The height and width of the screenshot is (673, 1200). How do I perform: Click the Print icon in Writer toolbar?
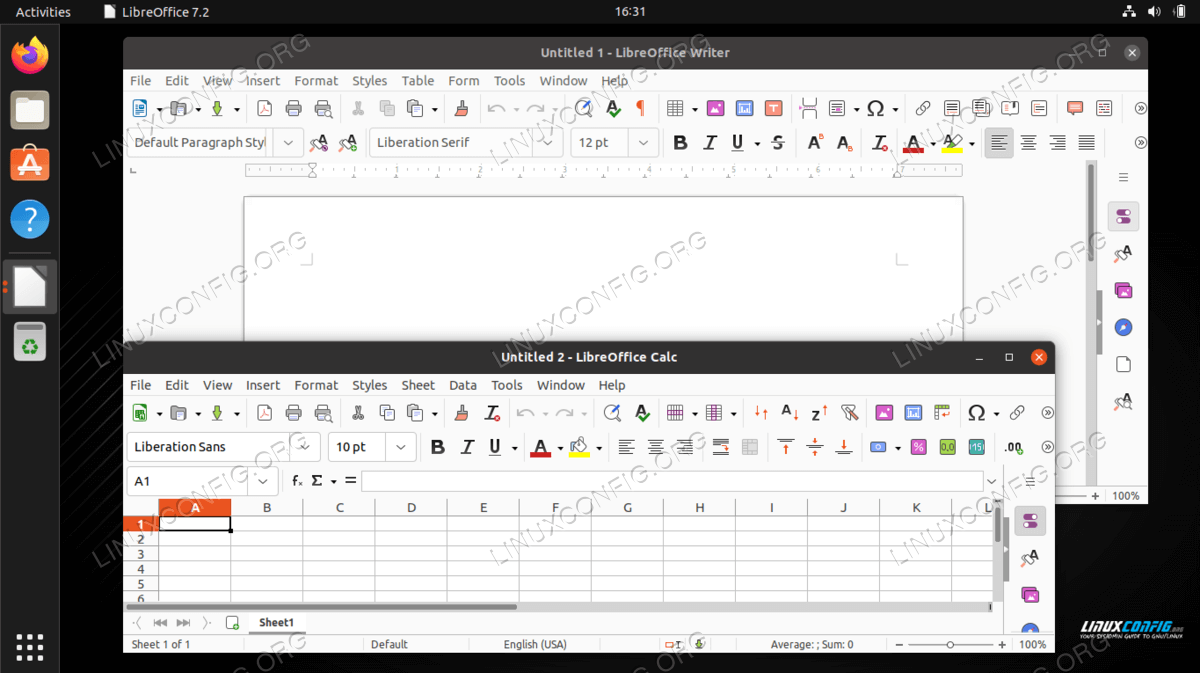[x=293, y=109]
